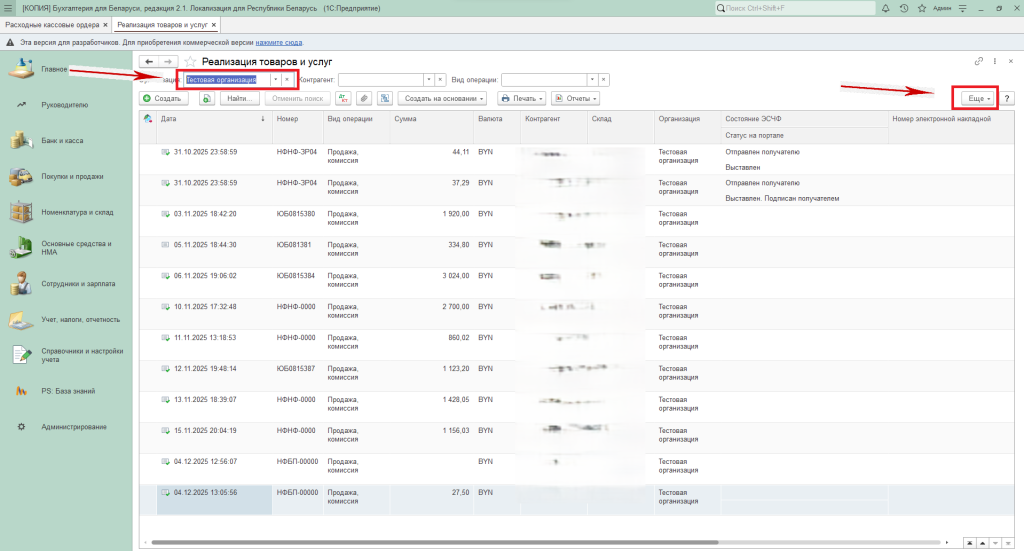The width and height of the screenshot is (1024, 551).
Task: Open the notifications bell icon
Action: pos(887,8)
